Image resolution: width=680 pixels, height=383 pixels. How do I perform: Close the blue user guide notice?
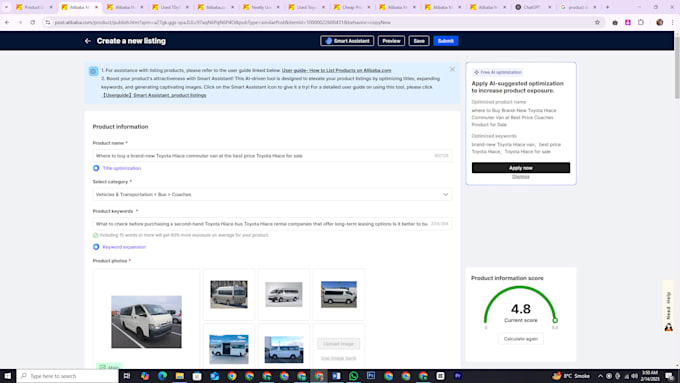pos(452,69)
